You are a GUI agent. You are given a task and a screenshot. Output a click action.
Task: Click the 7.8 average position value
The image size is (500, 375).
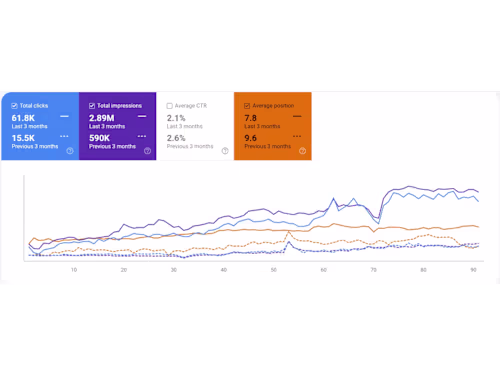coord(250,118)
